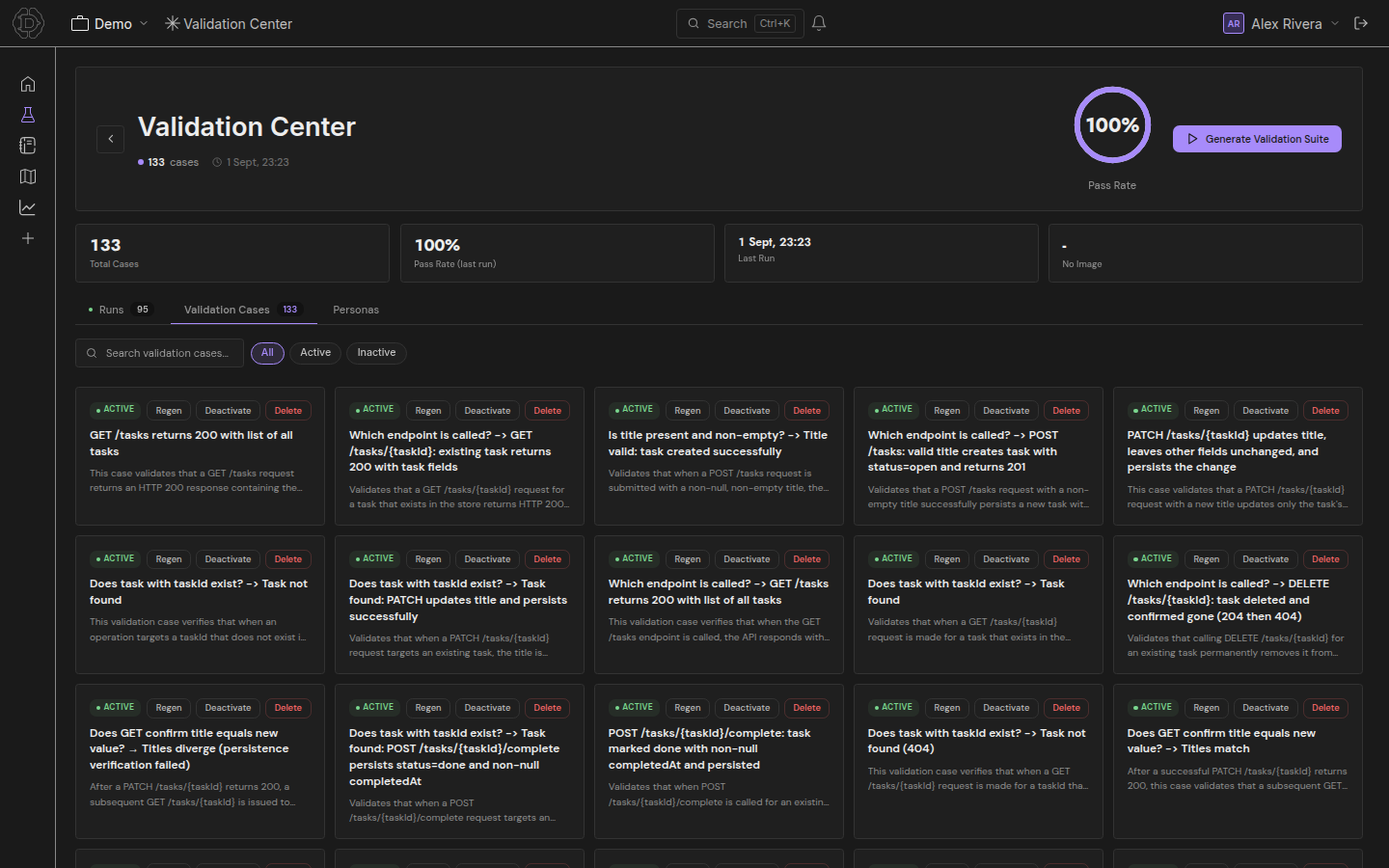1389x868 pixels.
Task: Select the flask validation icon in sidebar
Action: pyautogui.click(x=28, y=115)
